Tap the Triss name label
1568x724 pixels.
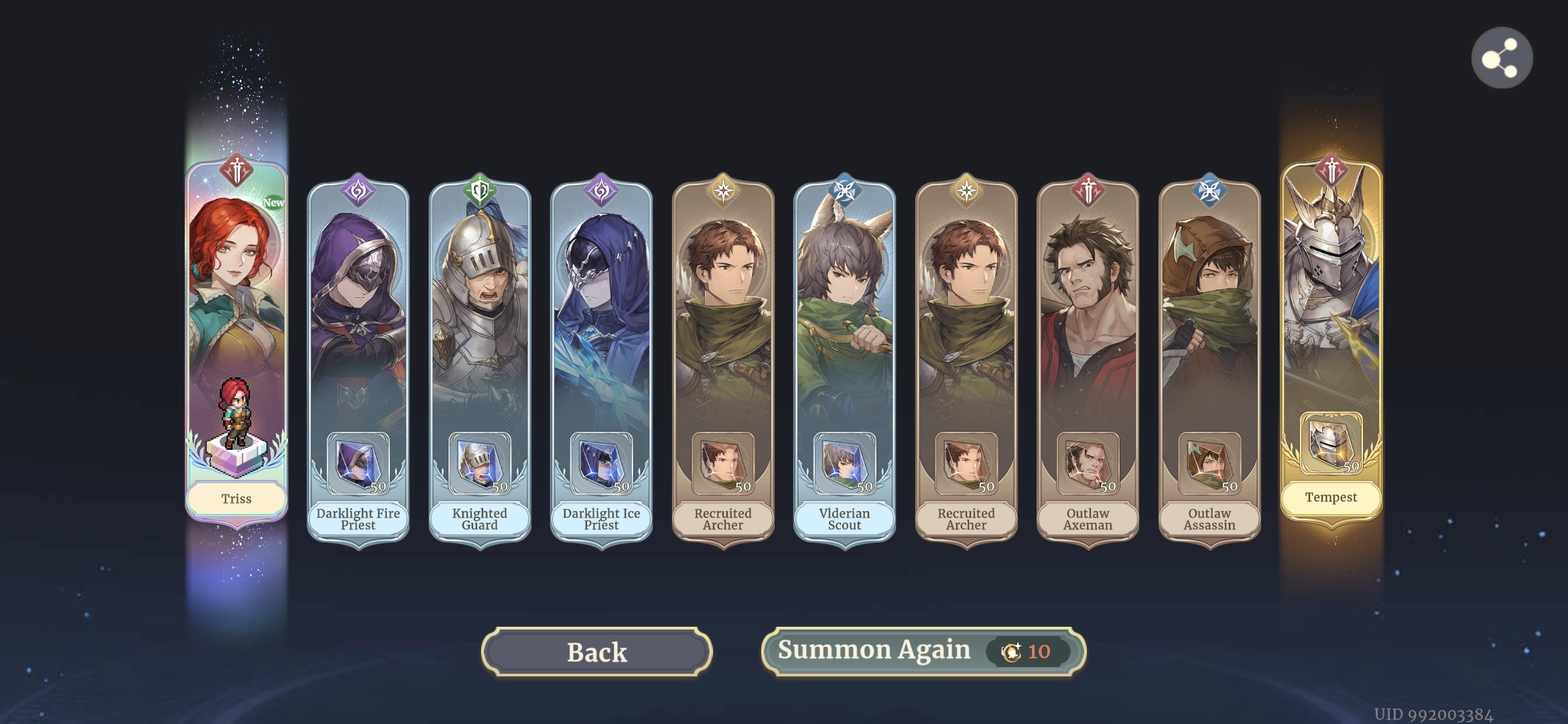tap(237, 499)
